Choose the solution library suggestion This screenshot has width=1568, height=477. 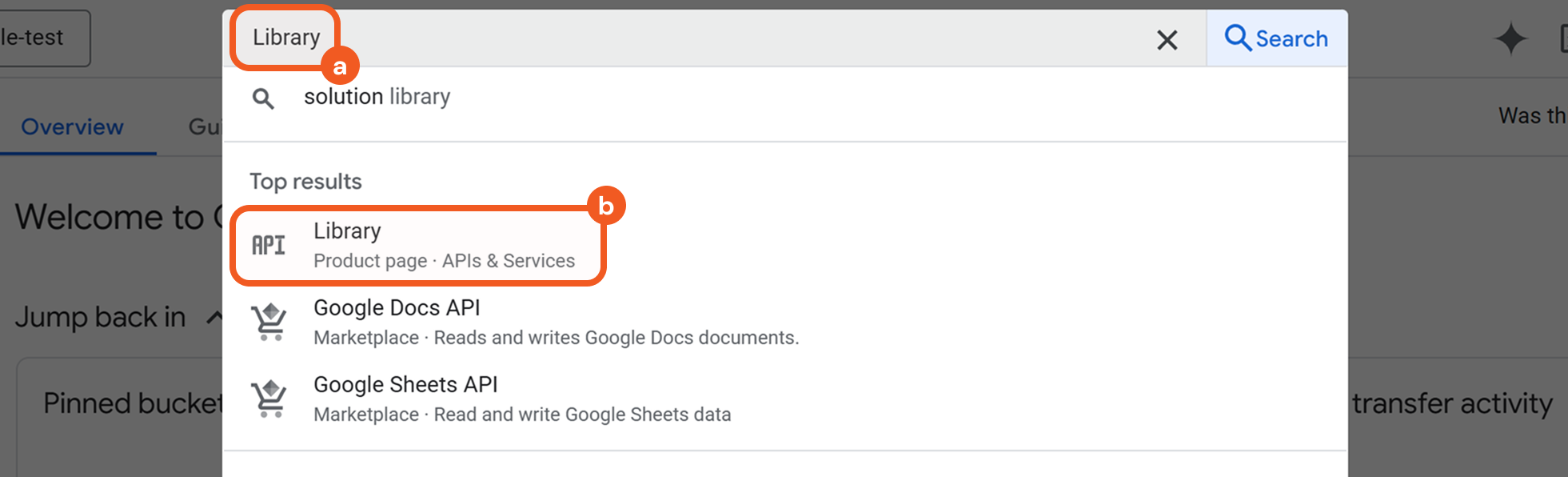coord(377,97)
